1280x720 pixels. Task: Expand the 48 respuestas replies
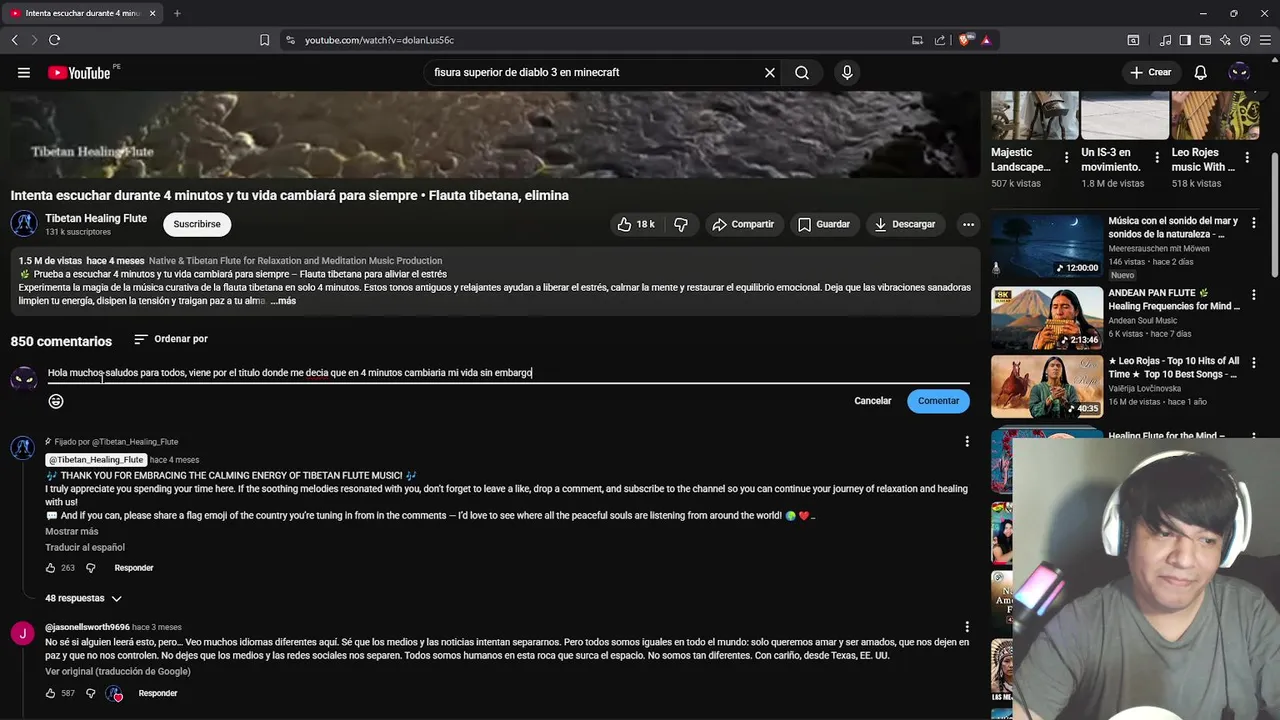(x=84, y=598)
